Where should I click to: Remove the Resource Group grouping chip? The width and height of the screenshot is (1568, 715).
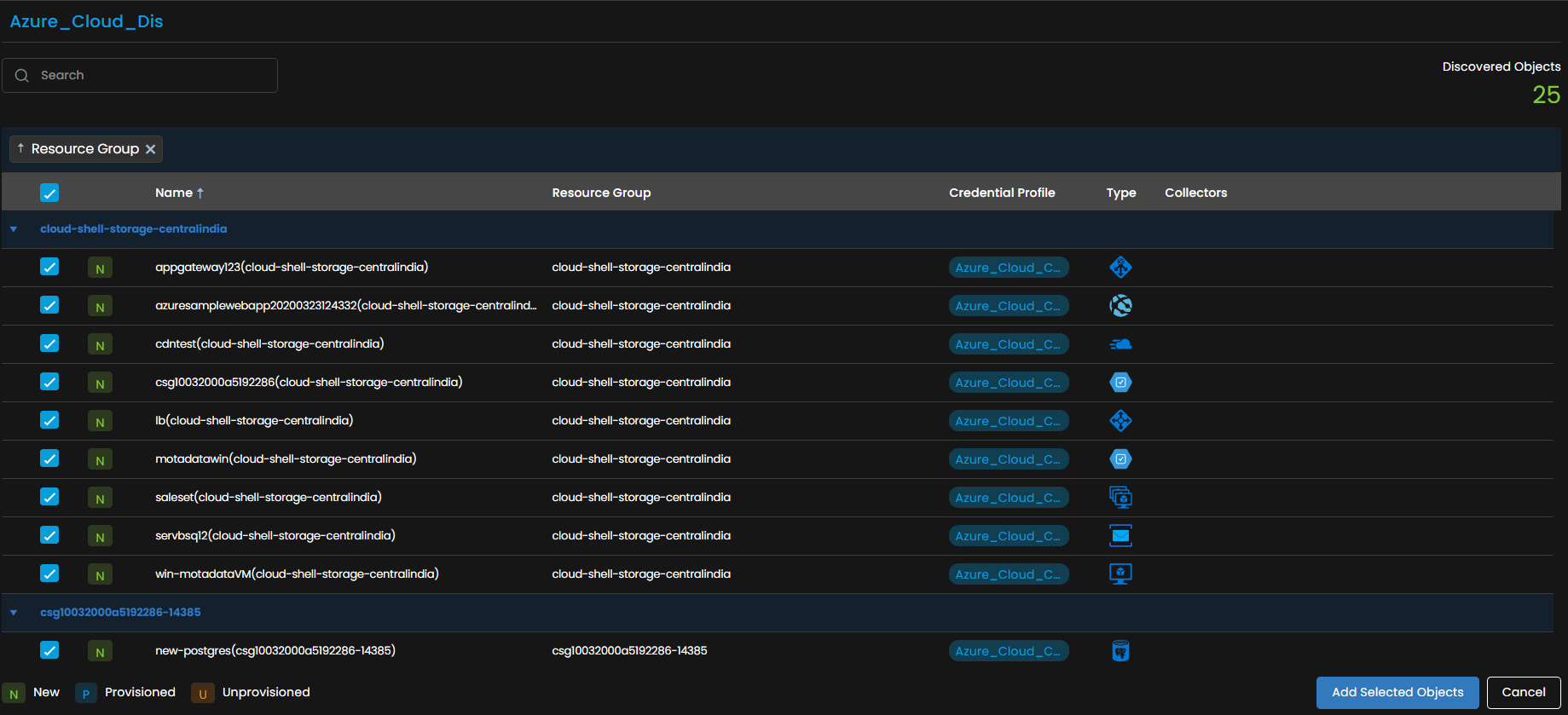pos(150,149)
